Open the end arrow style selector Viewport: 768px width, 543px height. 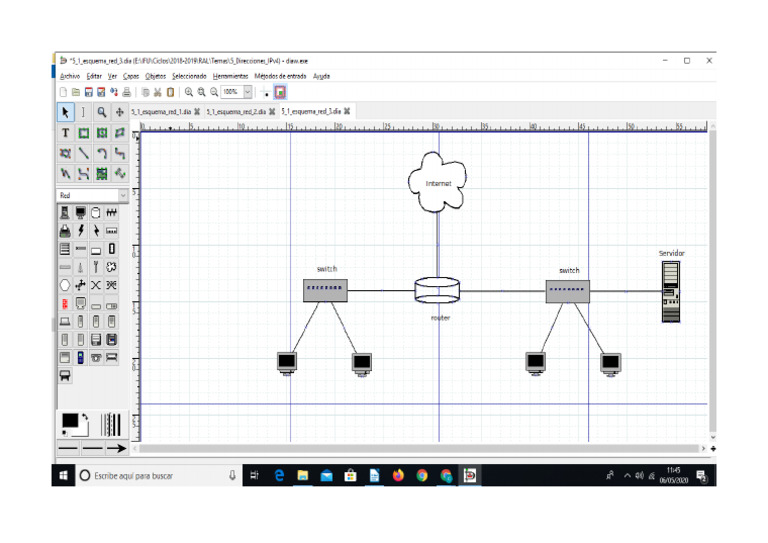117,448
